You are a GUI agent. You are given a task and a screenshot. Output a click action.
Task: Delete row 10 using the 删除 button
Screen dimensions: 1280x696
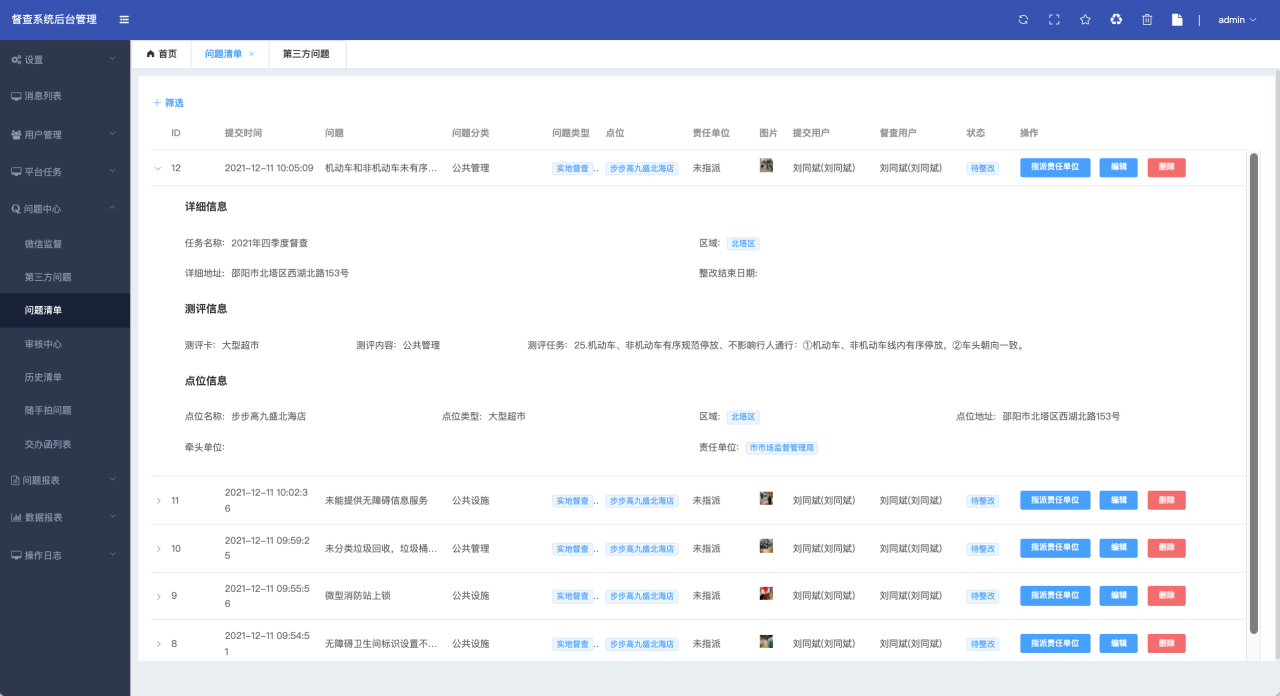coord(1166,548)
